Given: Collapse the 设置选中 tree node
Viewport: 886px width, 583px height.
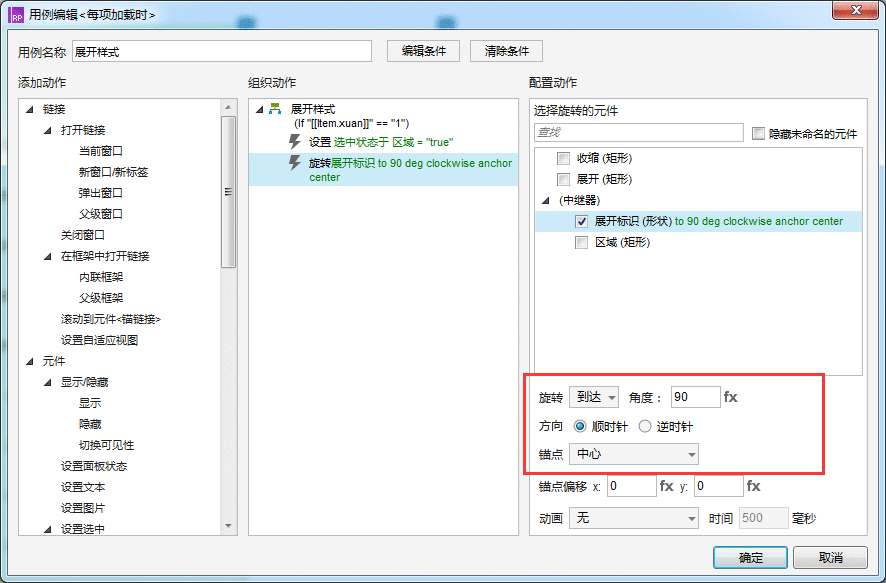Looking at the screenshot, I should pyautogui.click(x=47, y=529).
